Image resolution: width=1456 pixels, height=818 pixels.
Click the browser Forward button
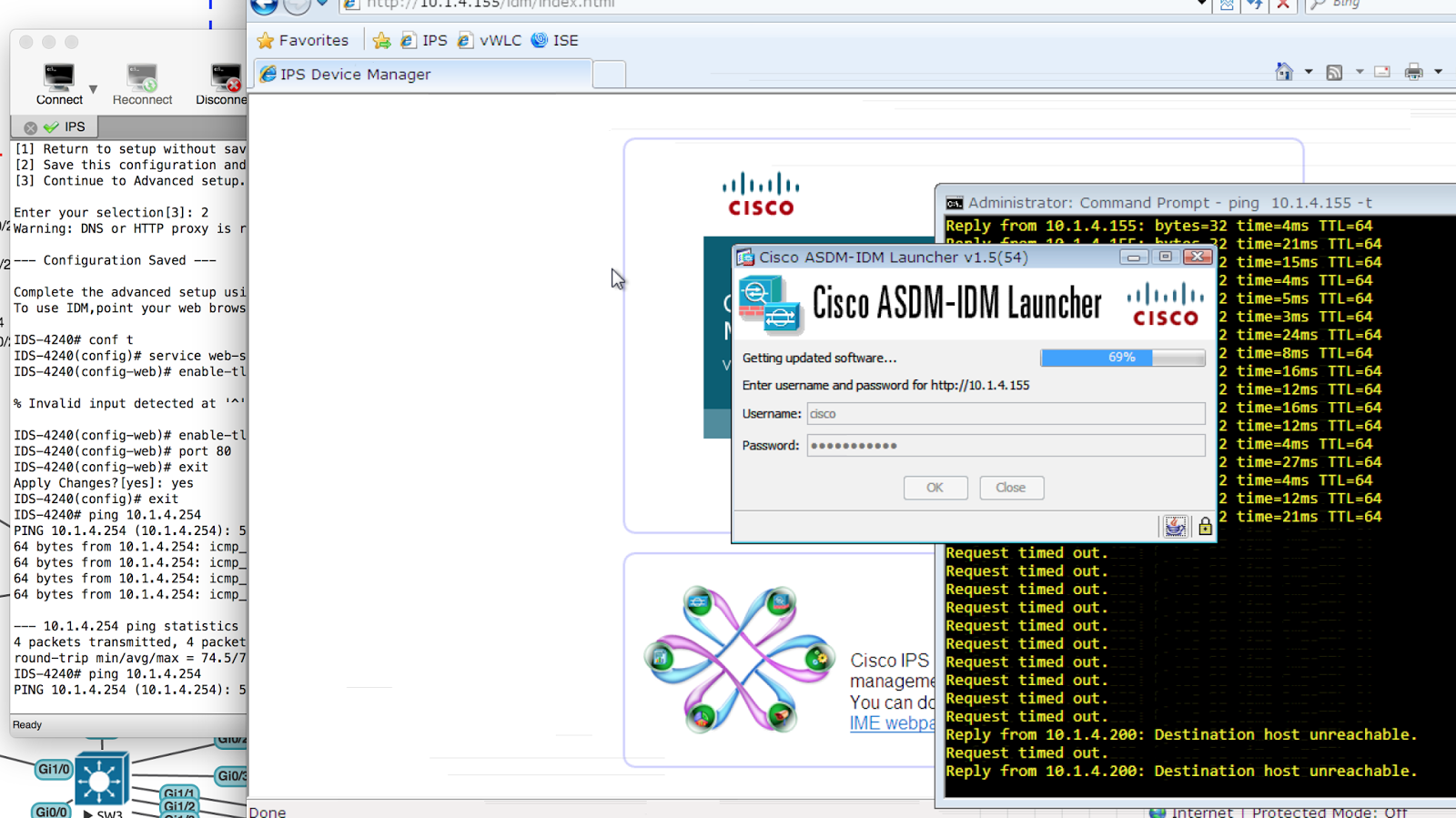pos(297,5)
